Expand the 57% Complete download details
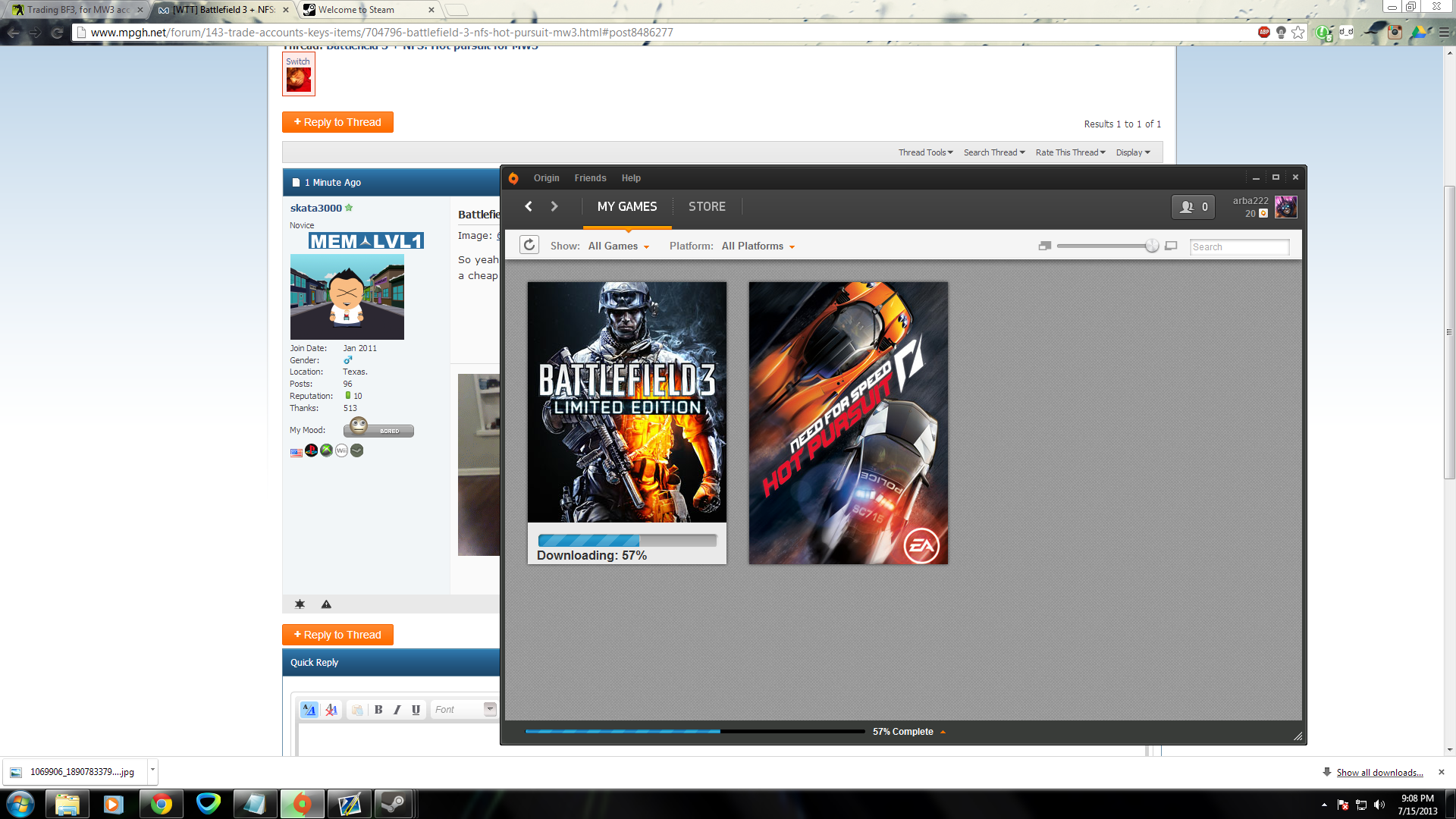This screenshot has width=1456, height=819. point(943,732)
